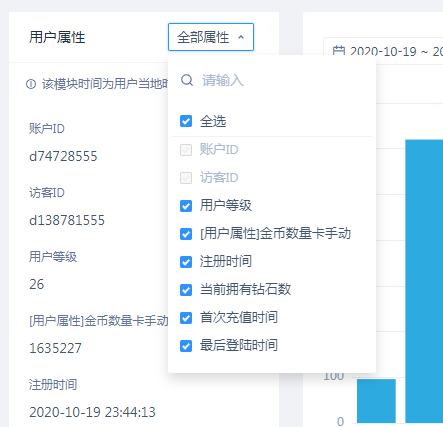Select visitor ID value d138781555

(x=67, y=220)
